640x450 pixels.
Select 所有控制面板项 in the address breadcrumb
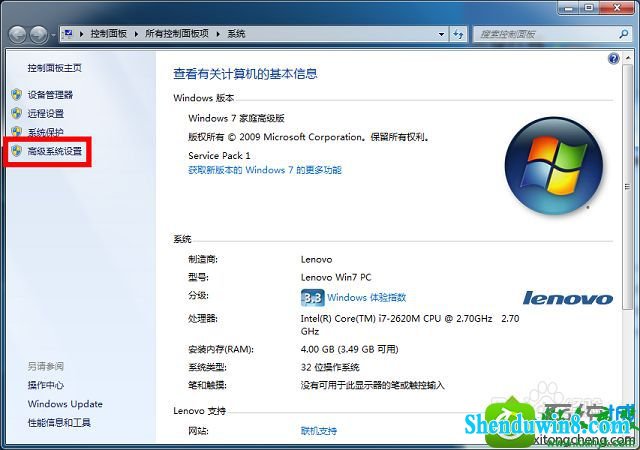click(177, 34)
